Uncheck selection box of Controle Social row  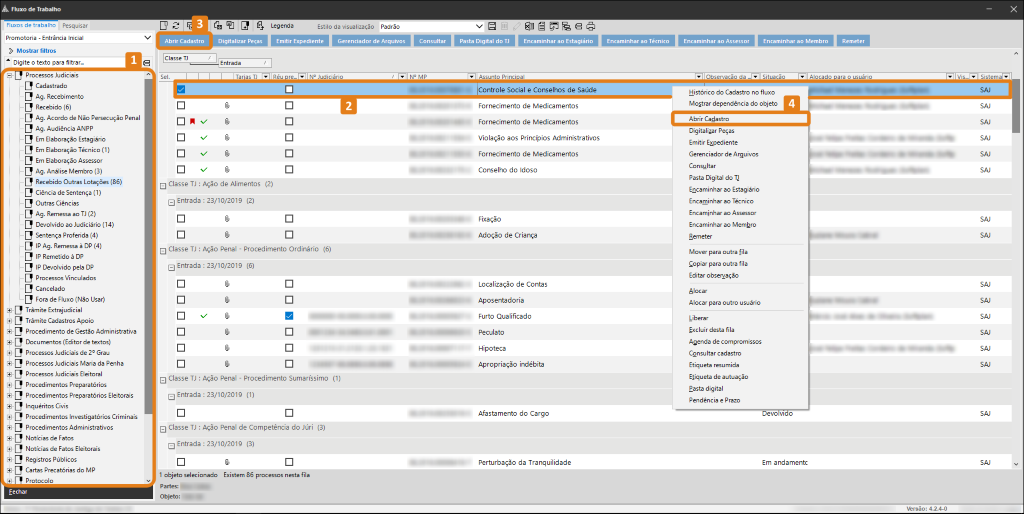pyautogui.click(x=181, y=89)
